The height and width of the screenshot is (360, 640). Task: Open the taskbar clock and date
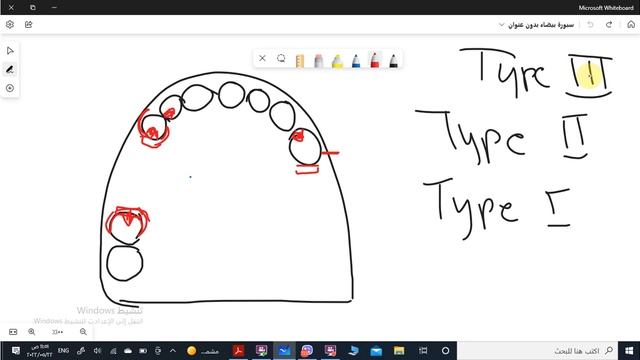point(40,351)
